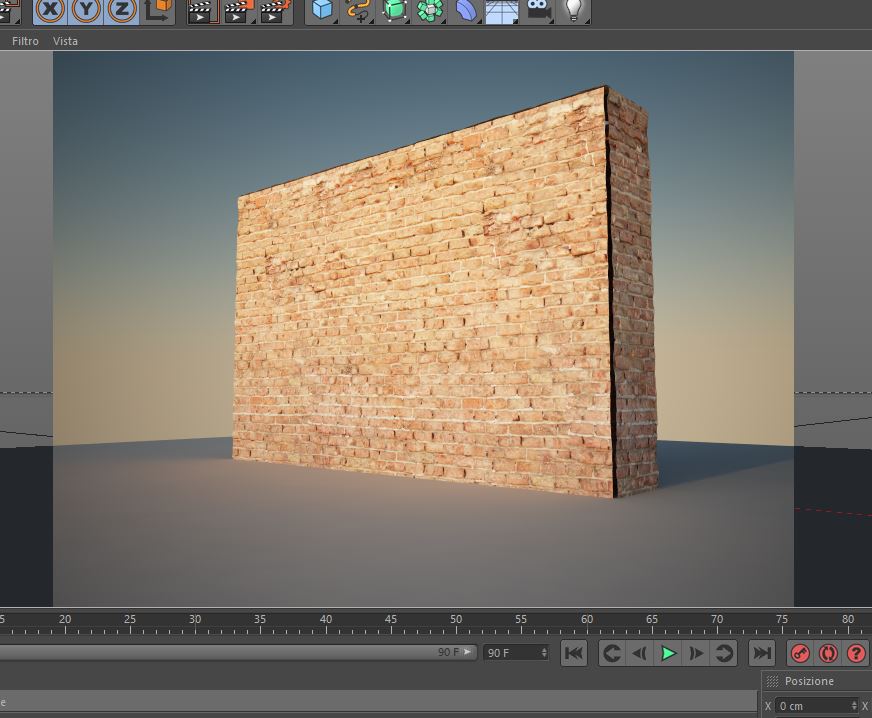Screen dimensions: 872x718
Task: Toggle the X axis lock
Action: 50,10
